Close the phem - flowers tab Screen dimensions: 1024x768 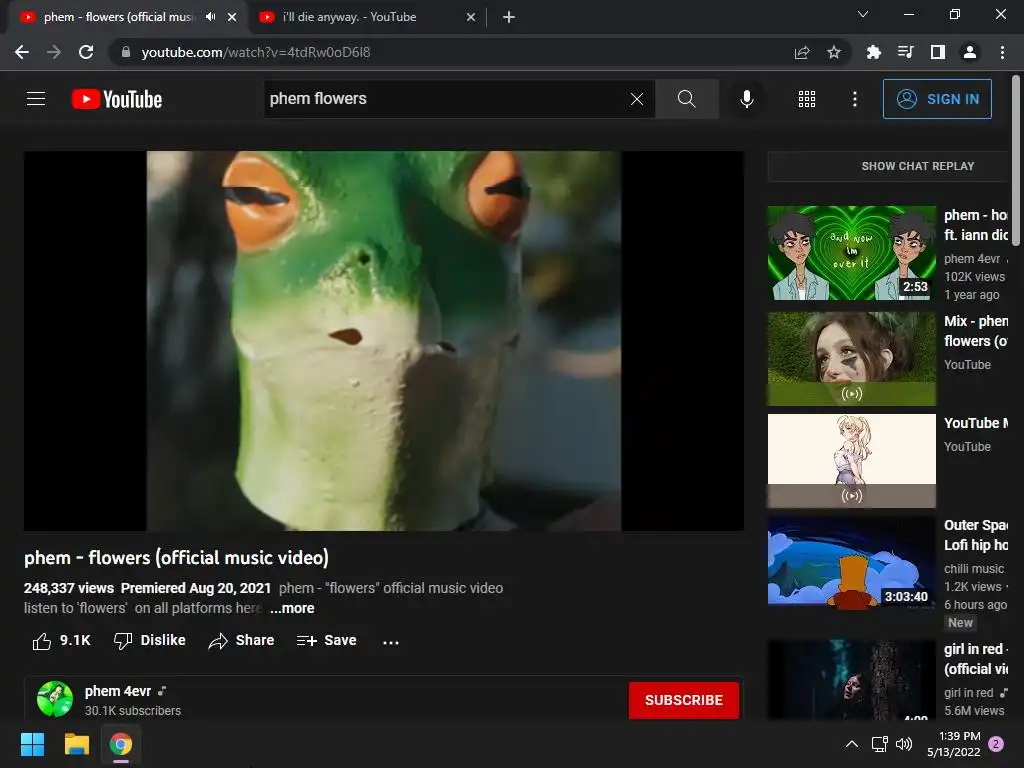[232, 17]
